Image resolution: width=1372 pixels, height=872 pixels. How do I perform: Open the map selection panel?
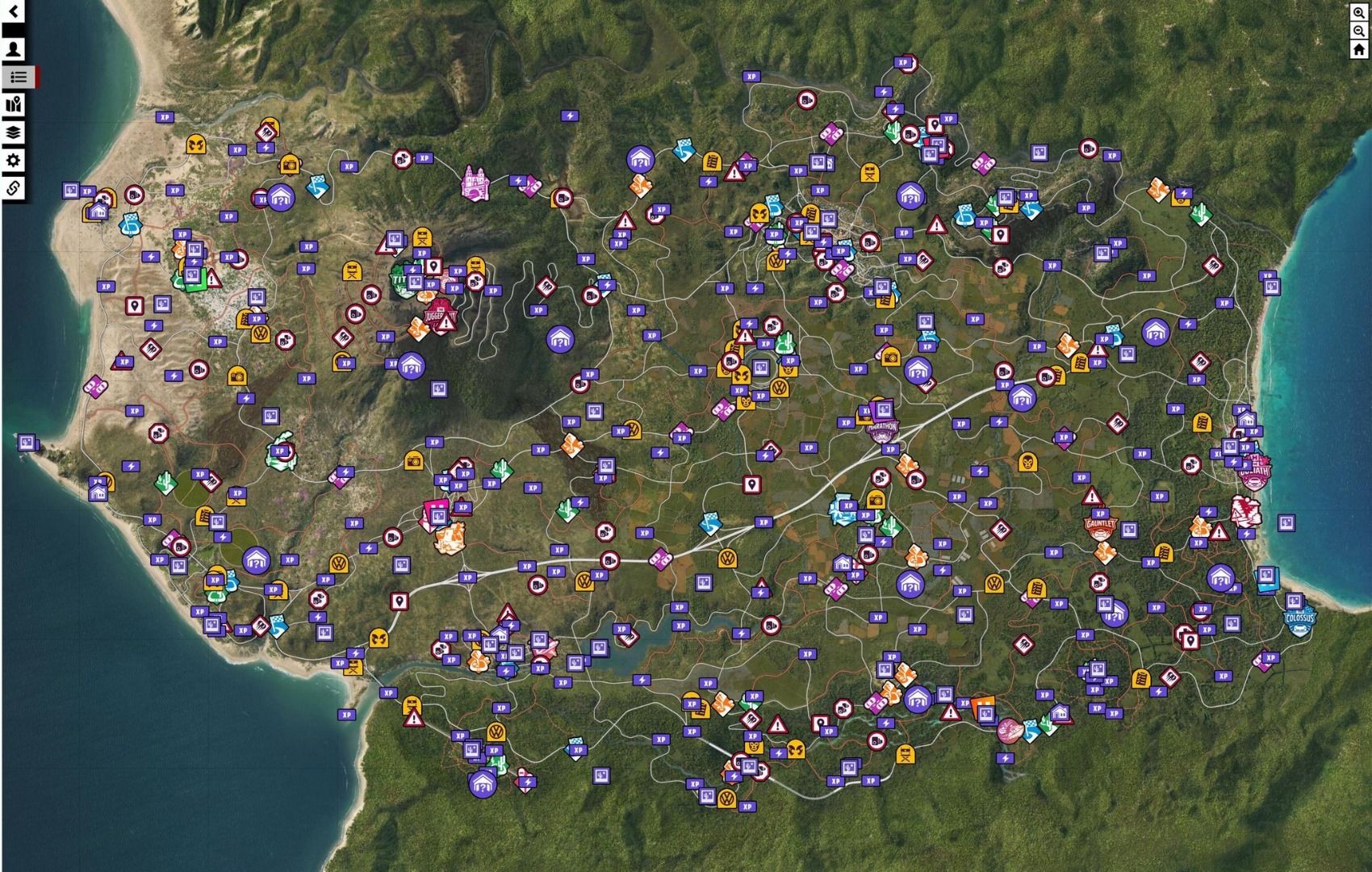point(14,104)
